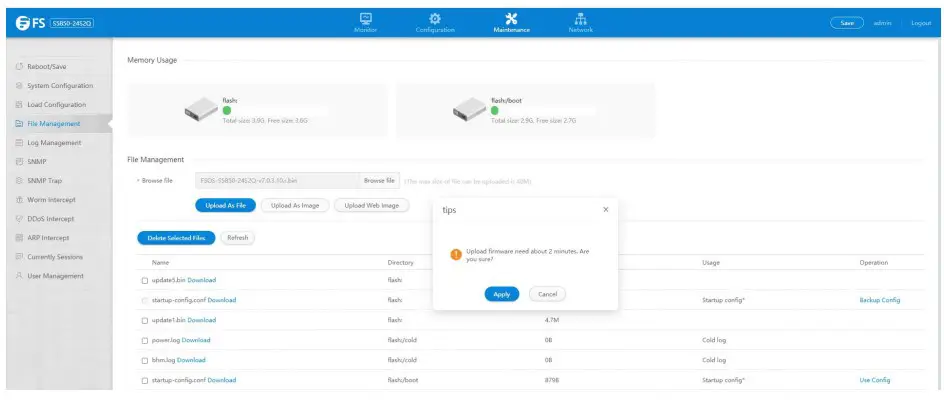
Task: Click the flash:/boot drive icon
Action: coord(469,108)
